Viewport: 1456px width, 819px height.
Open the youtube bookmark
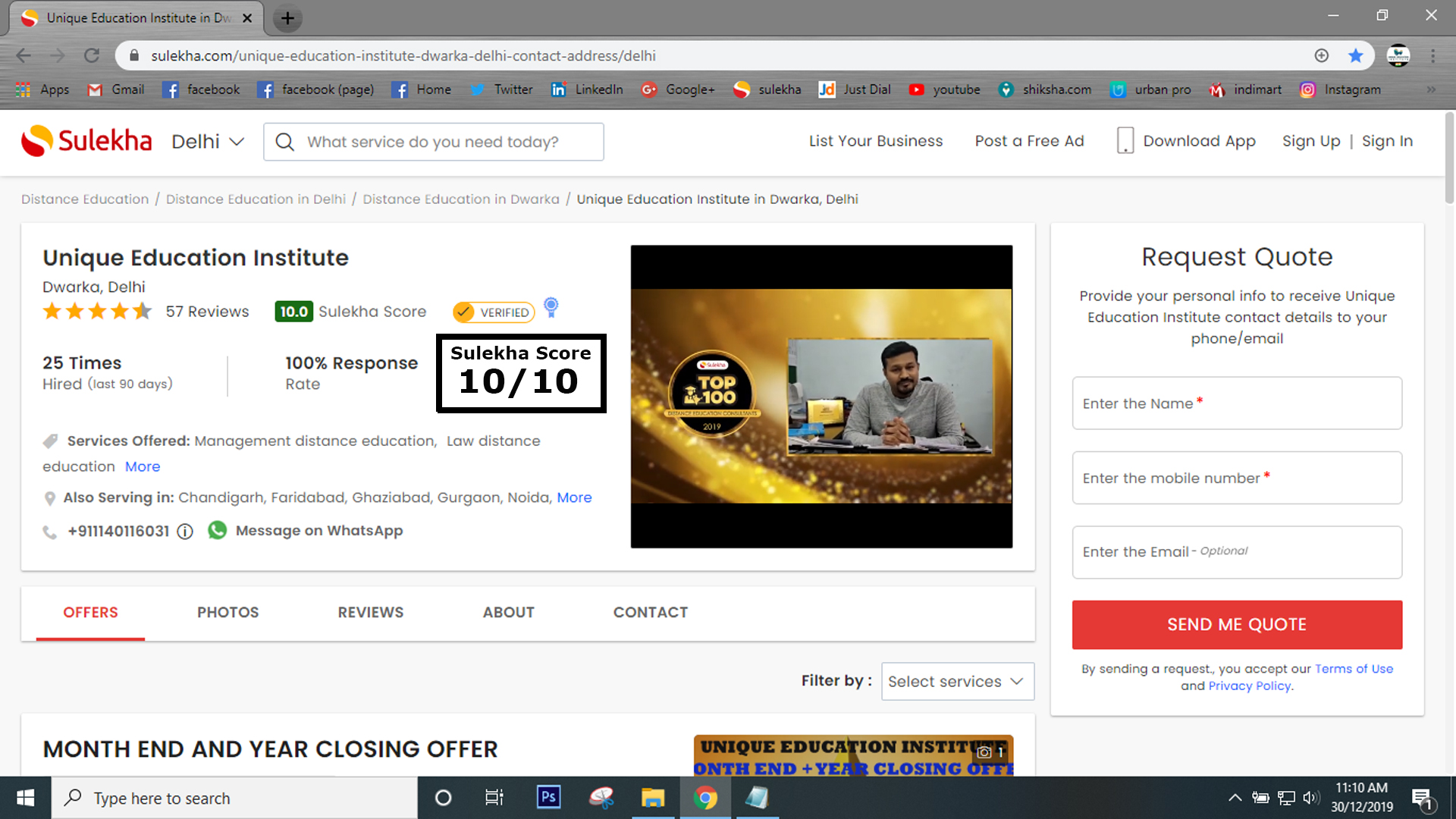pos(945,89)
